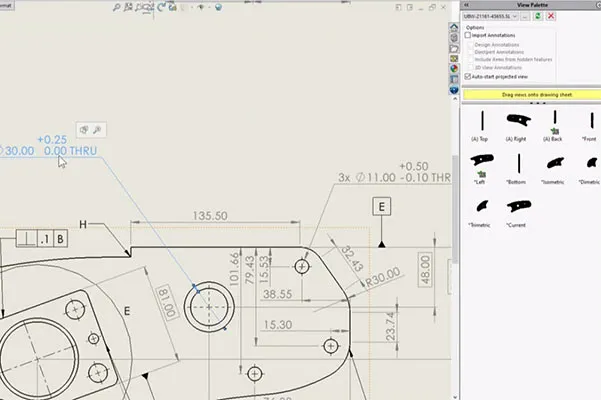Click the green refresh icon in View Palette
The height and width of the screenshot is (400, 601).
click(538, 16)
